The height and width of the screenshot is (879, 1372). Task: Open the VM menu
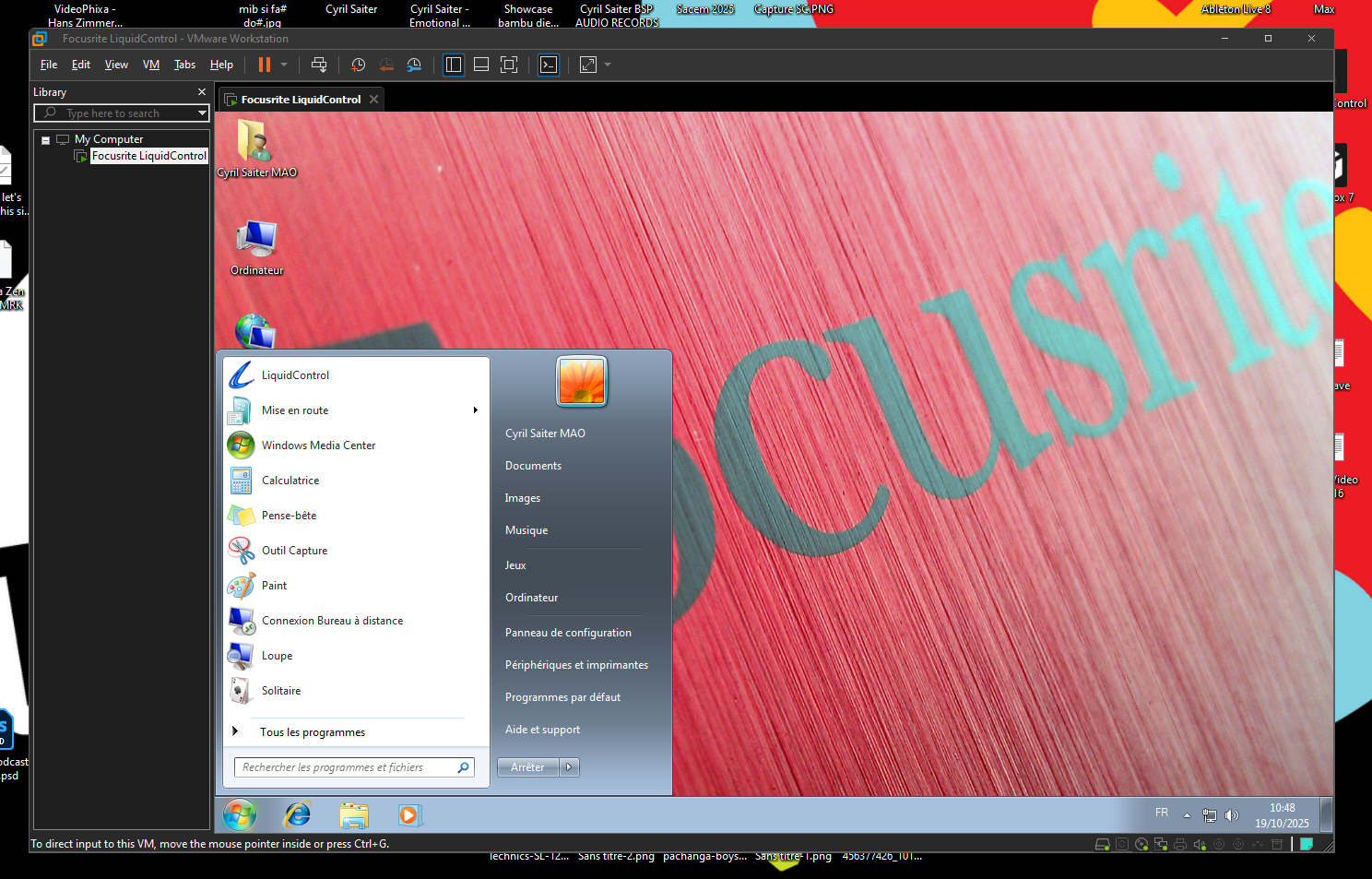151,65
